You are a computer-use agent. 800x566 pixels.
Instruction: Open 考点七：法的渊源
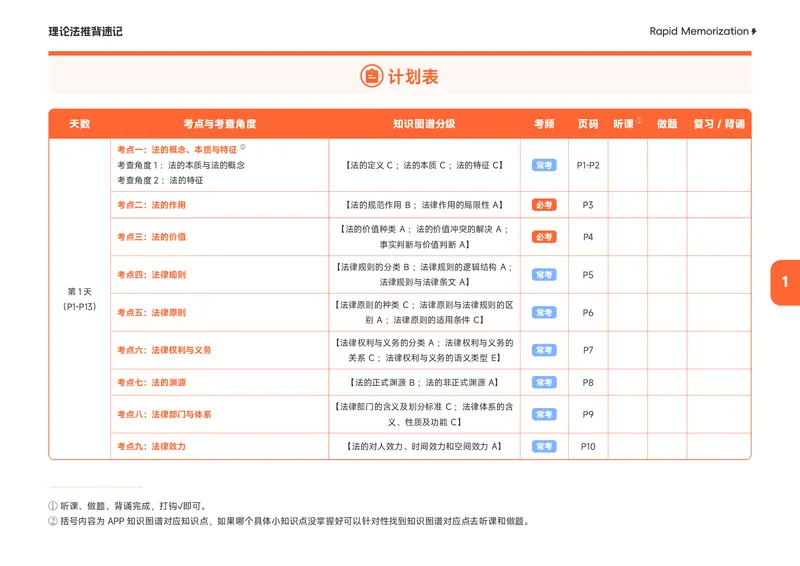pyautogui.click(x=152, y=382)
